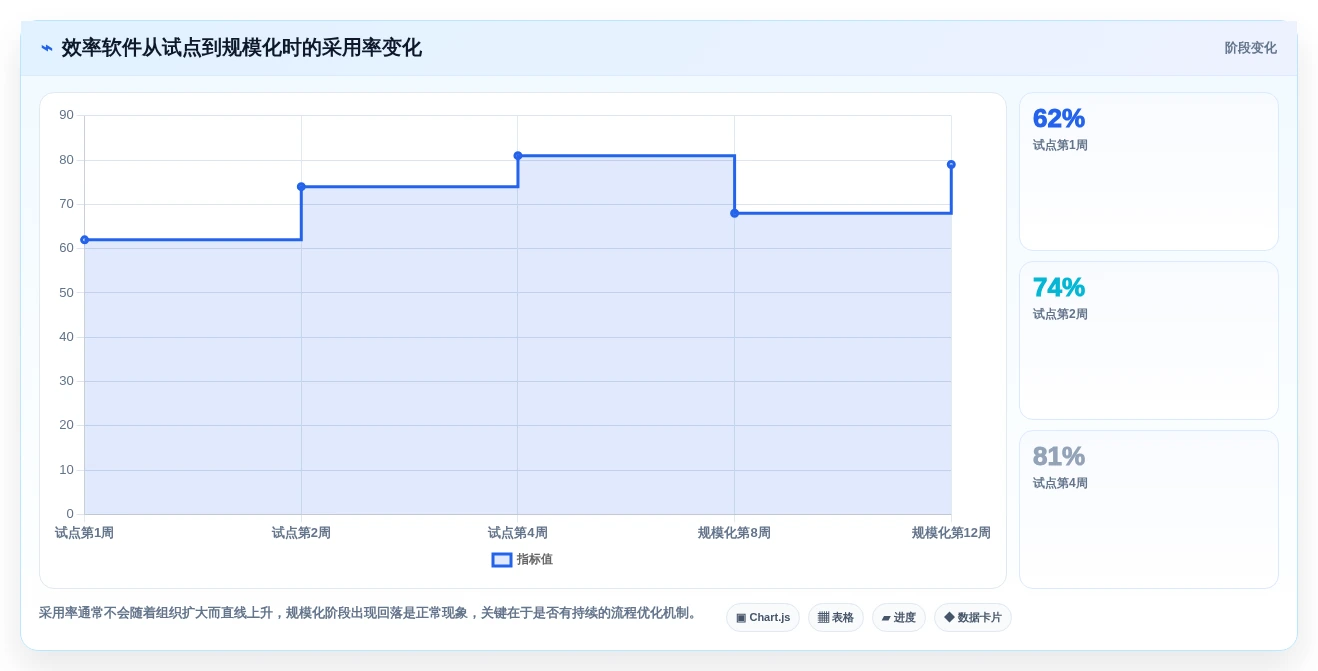Toggle the 指标值 legend swatch
The height and width of the screenshot is (671, 1318).
pyautogui.click(x=502, y=560)
